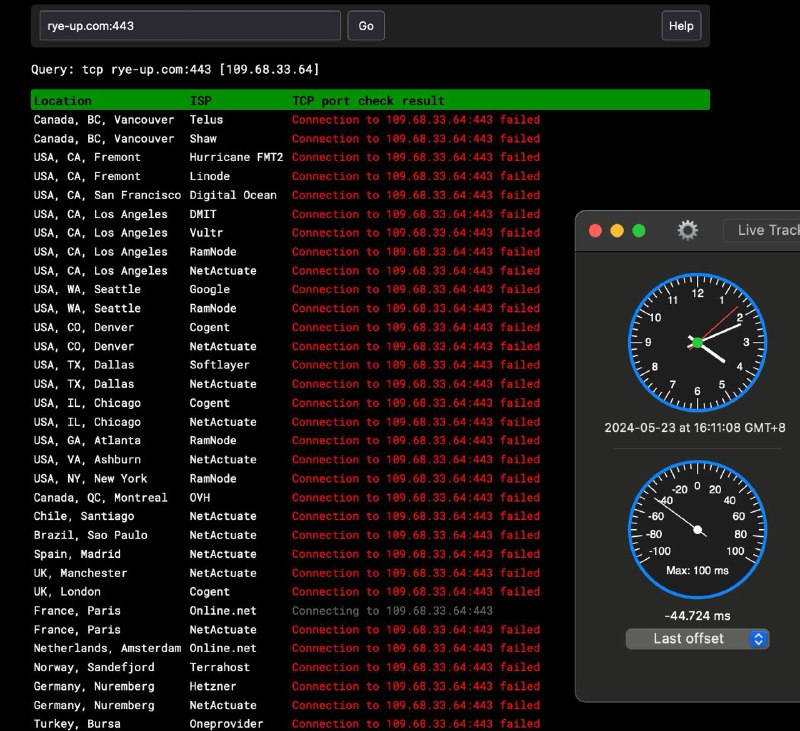Viewport: 800px width, 731px height.
Task: Click the rye-up.com:443 address input field
Action: click(x=190, y=26)
